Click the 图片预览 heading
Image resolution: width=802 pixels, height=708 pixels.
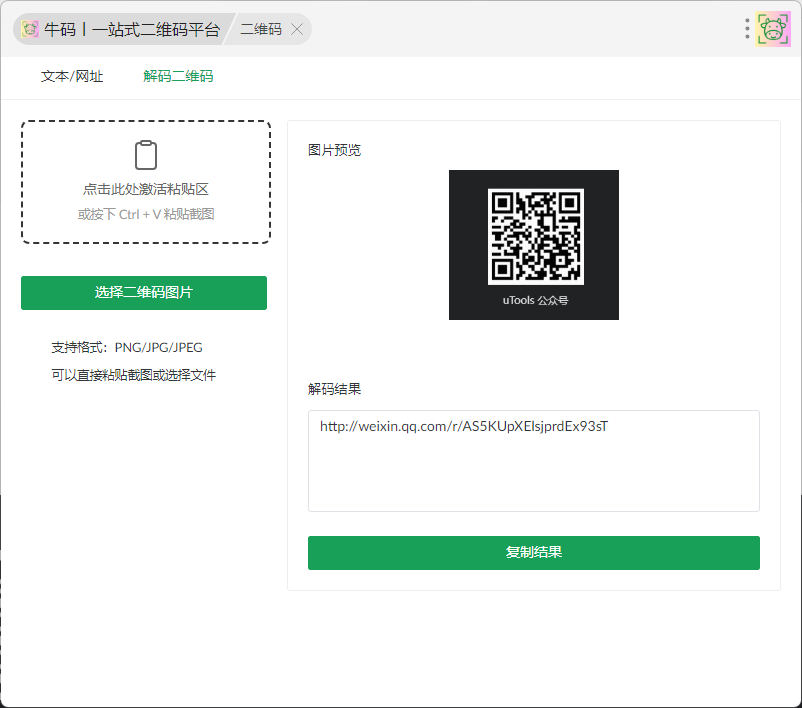335,150
